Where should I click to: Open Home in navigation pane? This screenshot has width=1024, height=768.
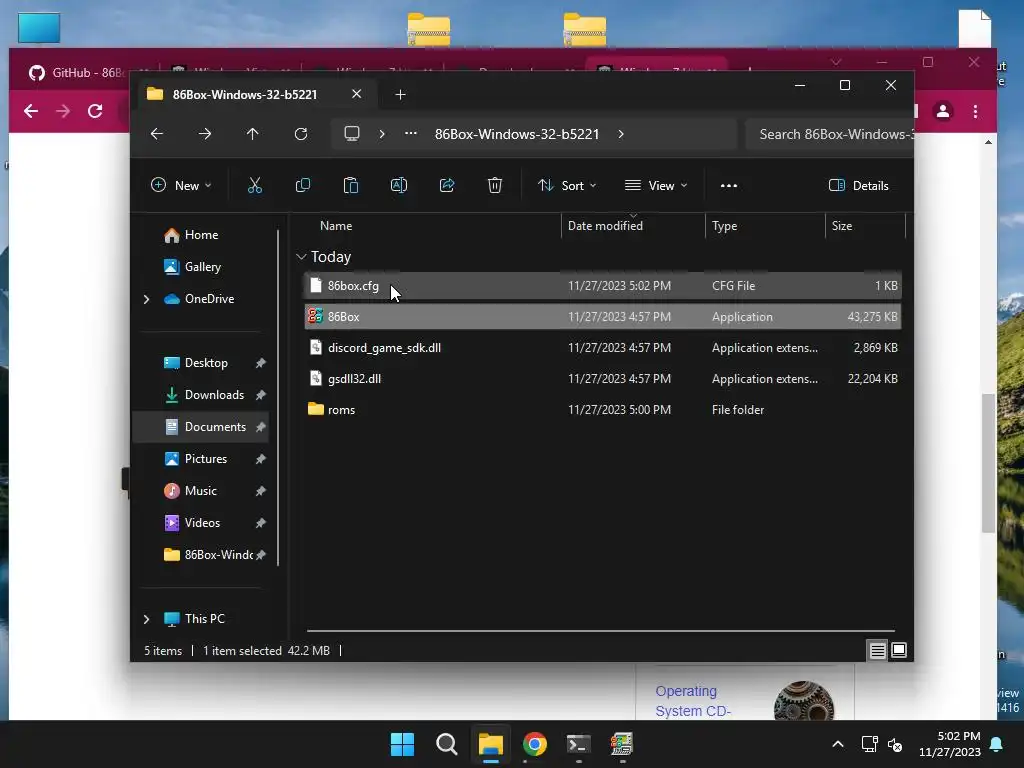point(201,235)
